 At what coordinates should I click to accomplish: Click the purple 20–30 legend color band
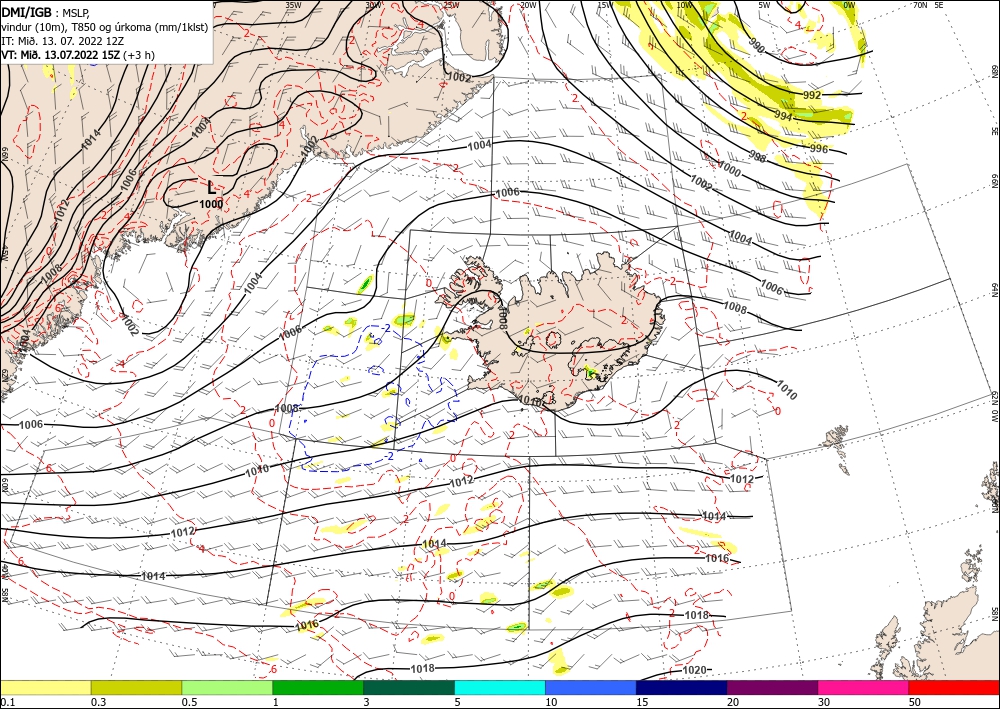[772, 687]
